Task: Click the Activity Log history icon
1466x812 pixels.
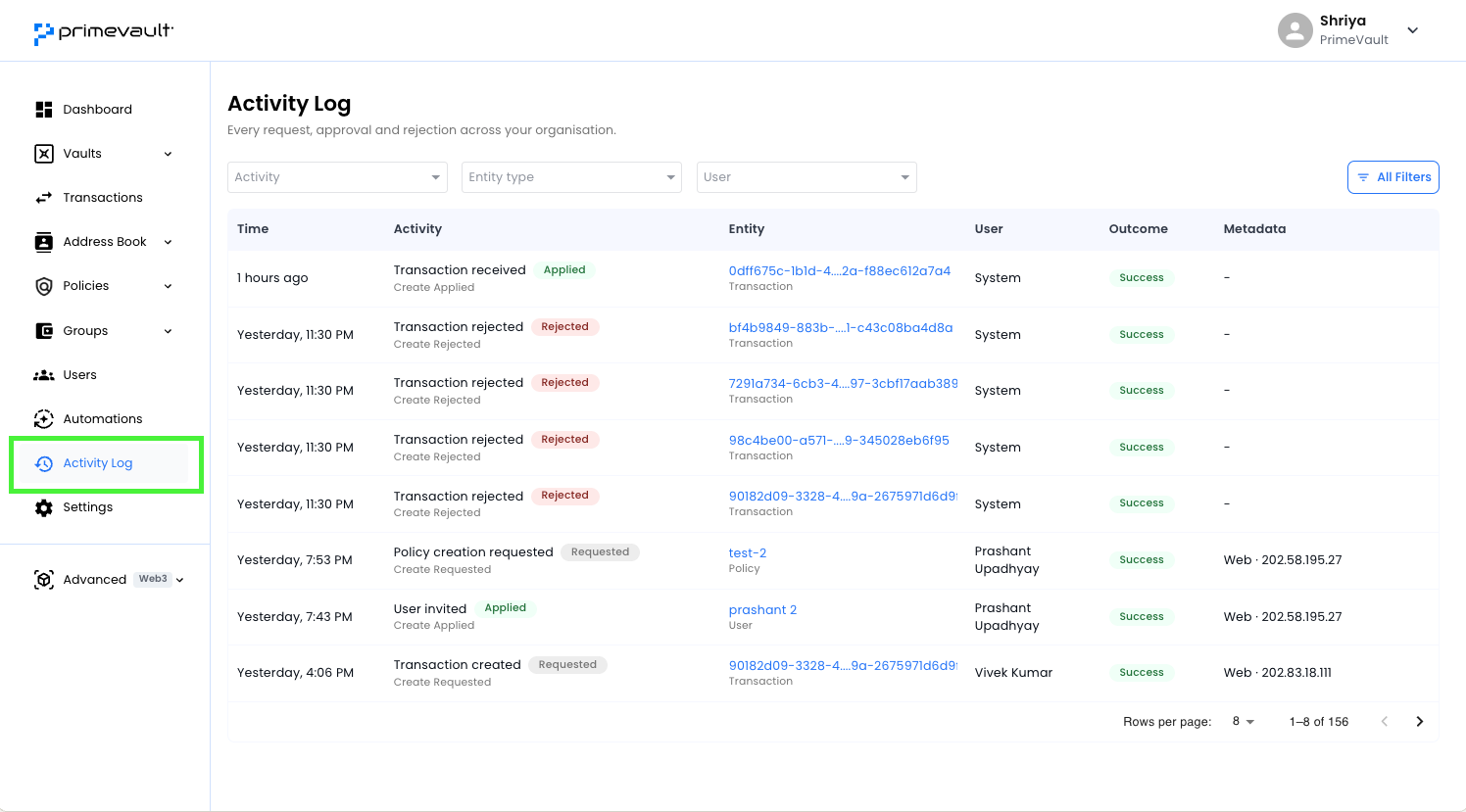Action: [x=44, y=463]
